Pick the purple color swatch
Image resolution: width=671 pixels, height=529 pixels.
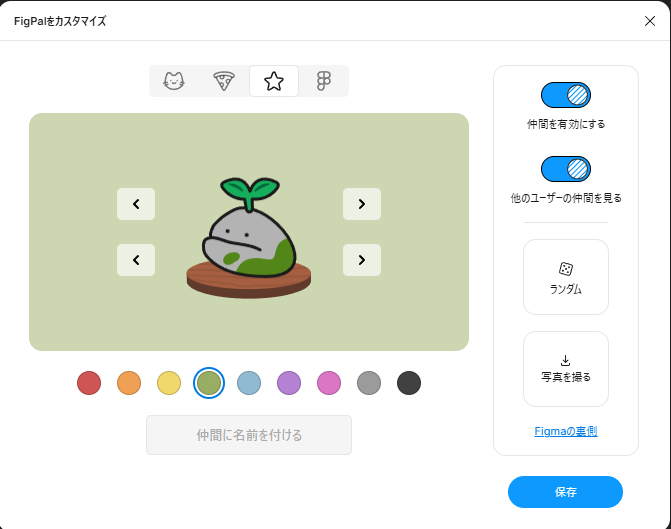[289, 383]
